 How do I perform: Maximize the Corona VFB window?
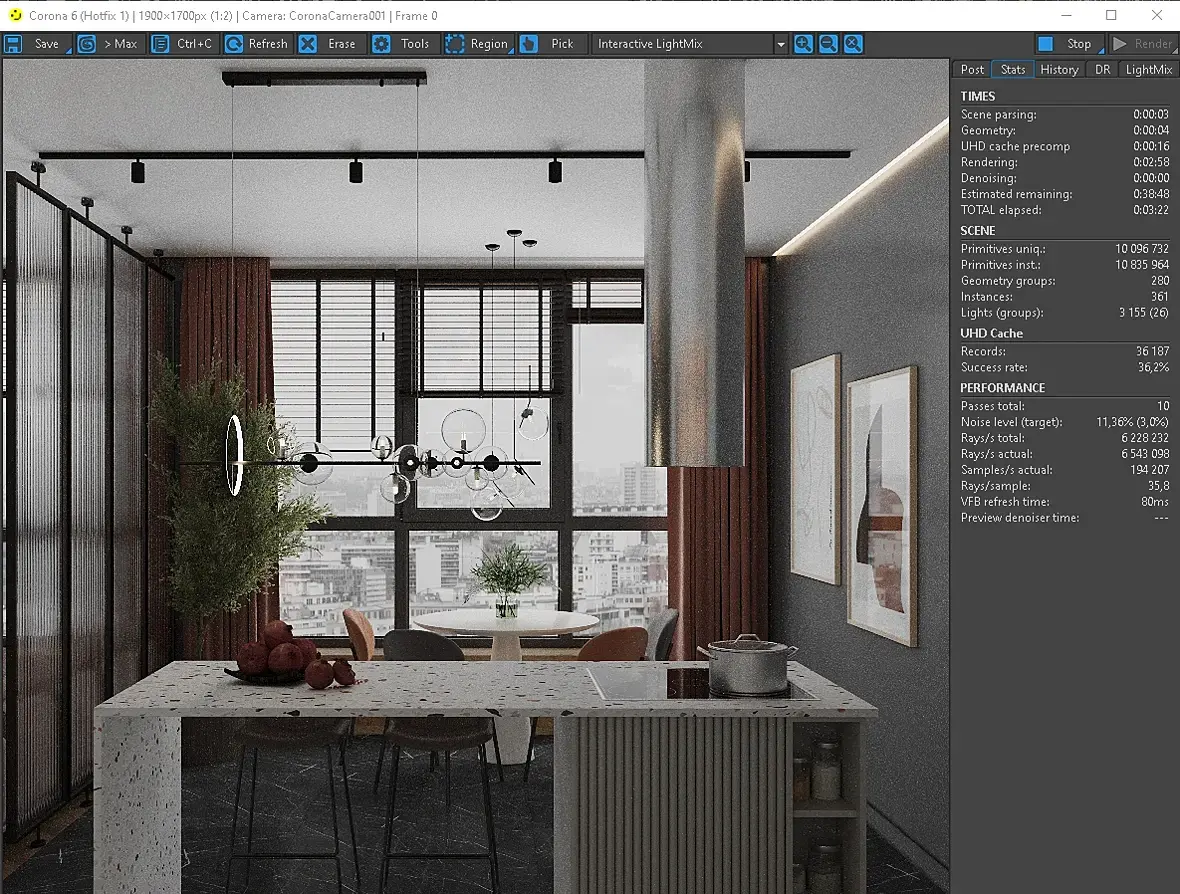(1112, 15)
